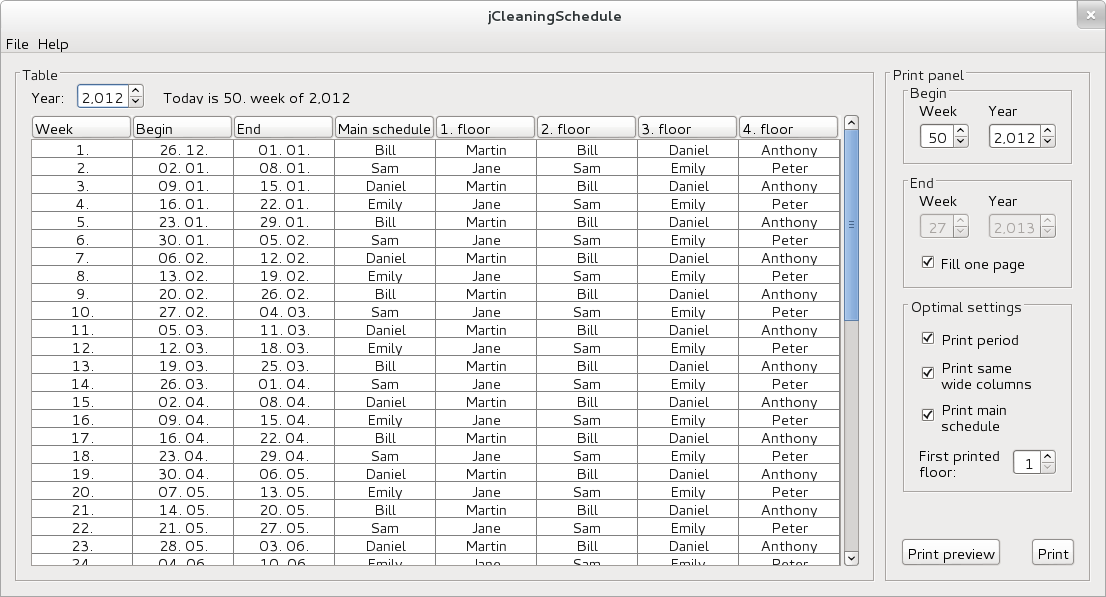
Task: Select End cell 22. 04. in week 17
Action: pos(284,438)
